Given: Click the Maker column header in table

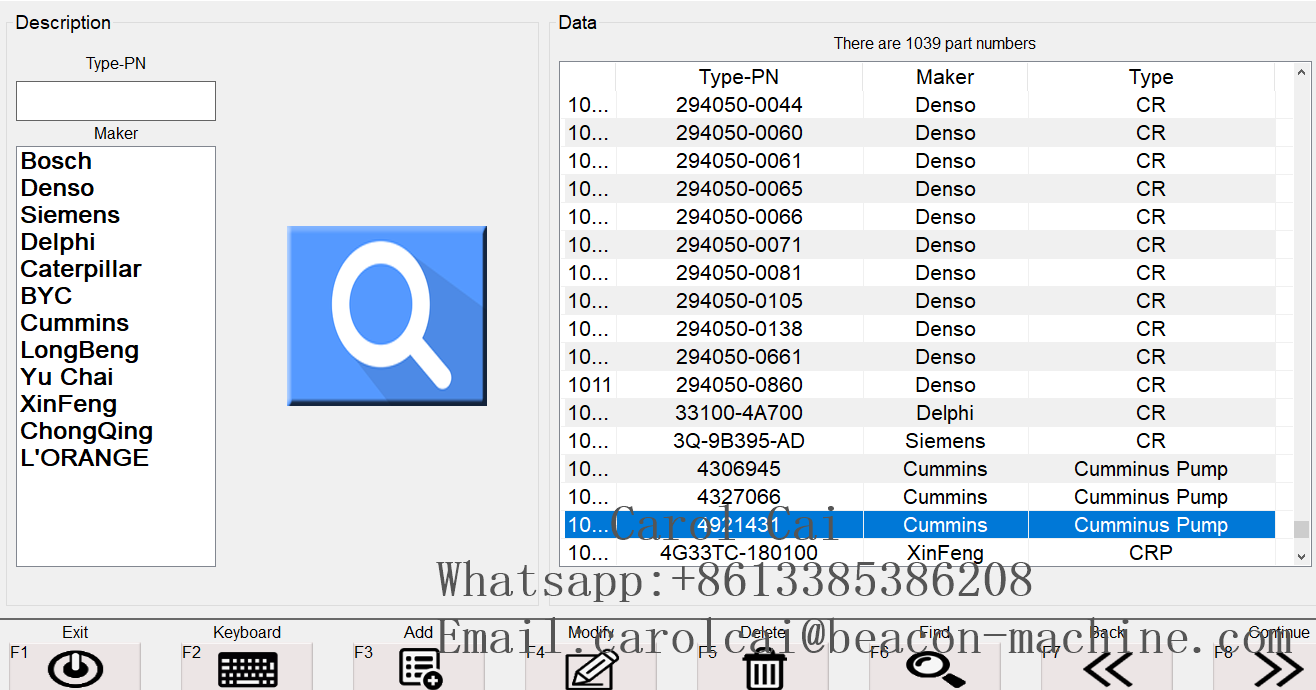Looking at the screenshot, I should tap(945, 77).
